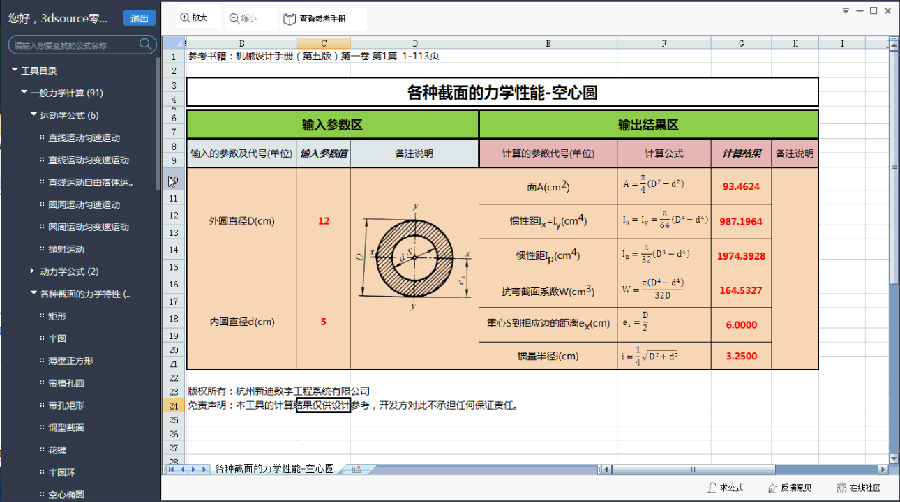The image size is (900, 502).
Task: Select the 空心圆 sheet tab
Action: [x=275, y=468]
